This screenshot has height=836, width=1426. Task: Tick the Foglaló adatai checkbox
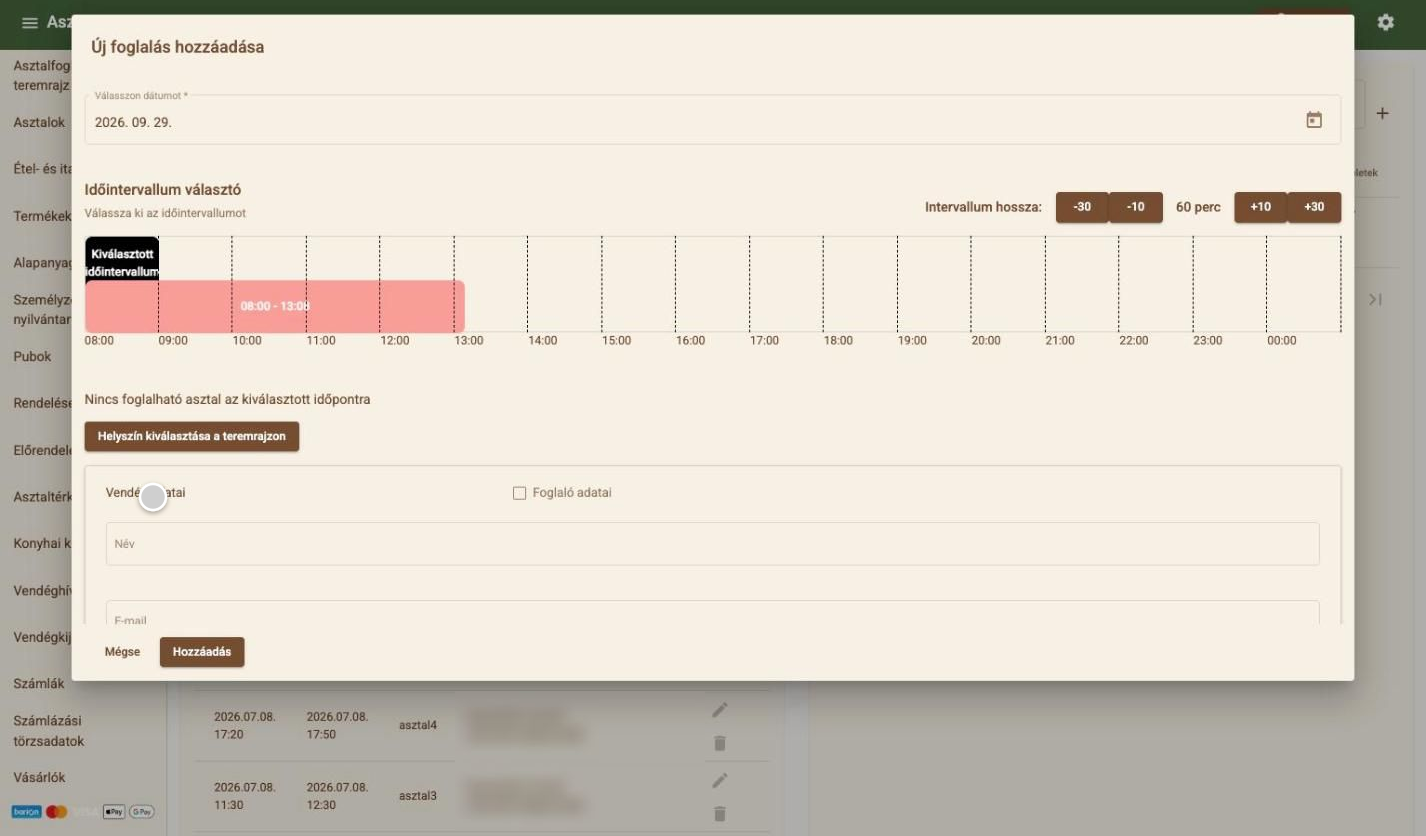click(x=519, y=493)
